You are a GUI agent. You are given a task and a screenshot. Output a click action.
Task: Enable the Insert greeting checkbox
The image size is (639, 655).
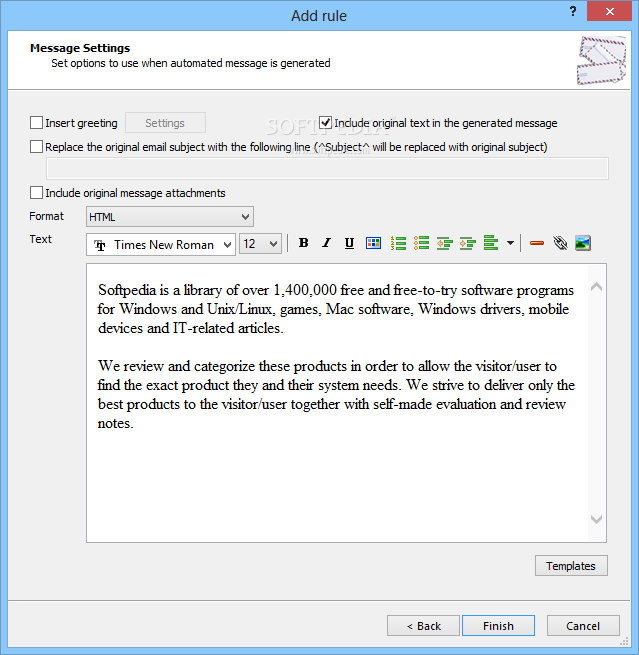pyautogui.click(x=36, y=123)
